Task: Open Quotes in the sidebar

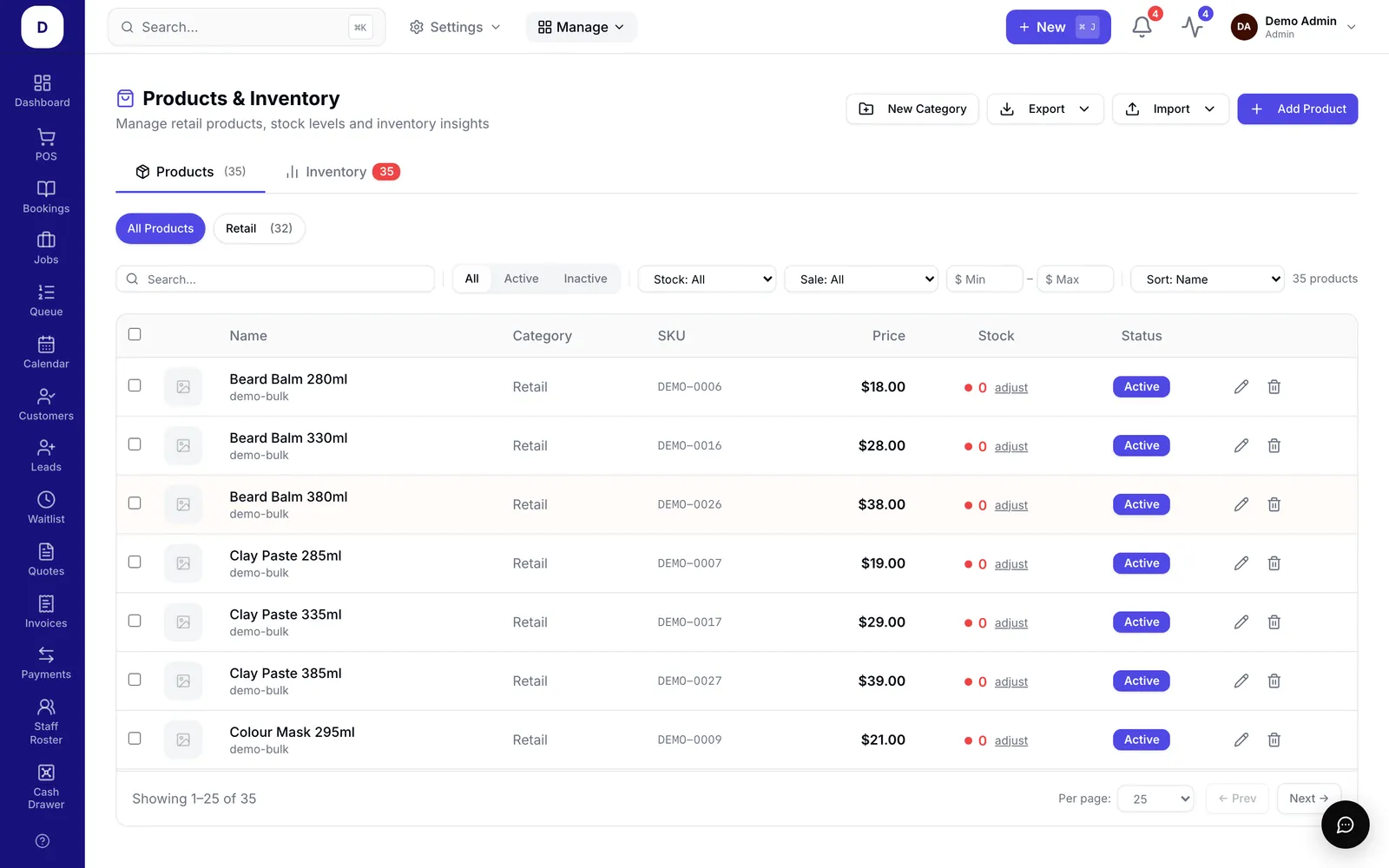Action: pyautogui.click(x=46, y=560)
